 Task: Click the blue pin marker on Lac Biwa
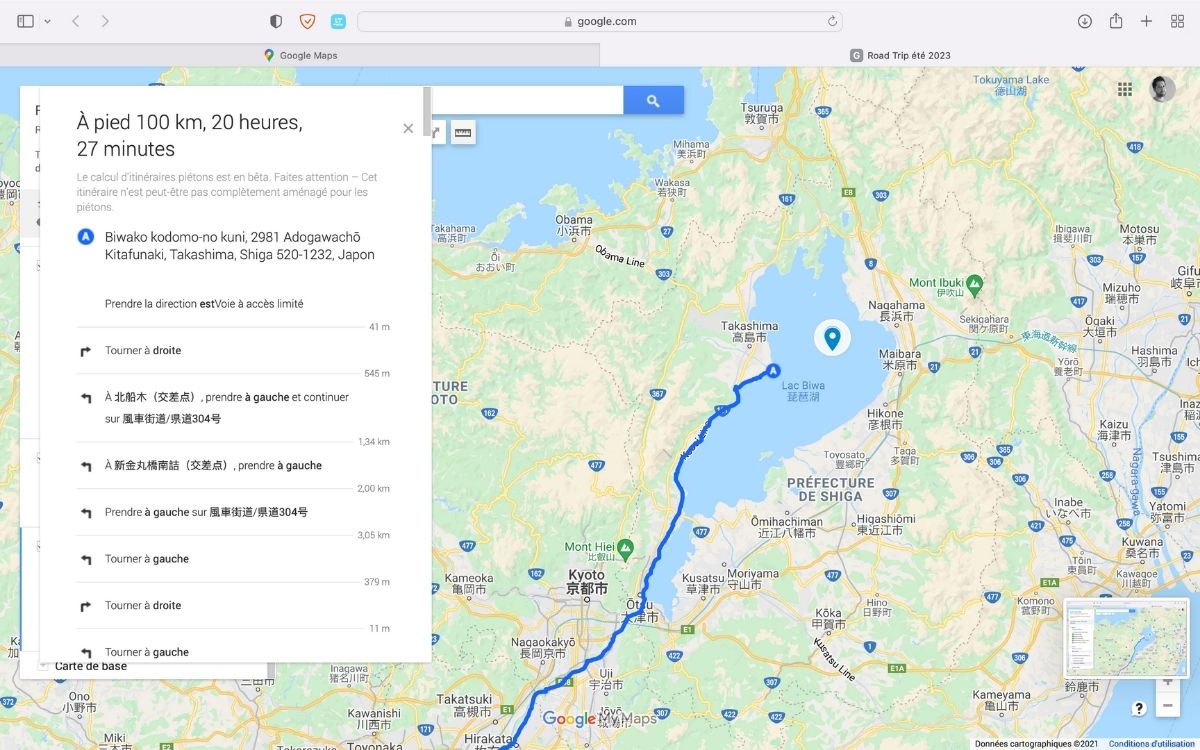pyautogui.click(x=831, y=338)
